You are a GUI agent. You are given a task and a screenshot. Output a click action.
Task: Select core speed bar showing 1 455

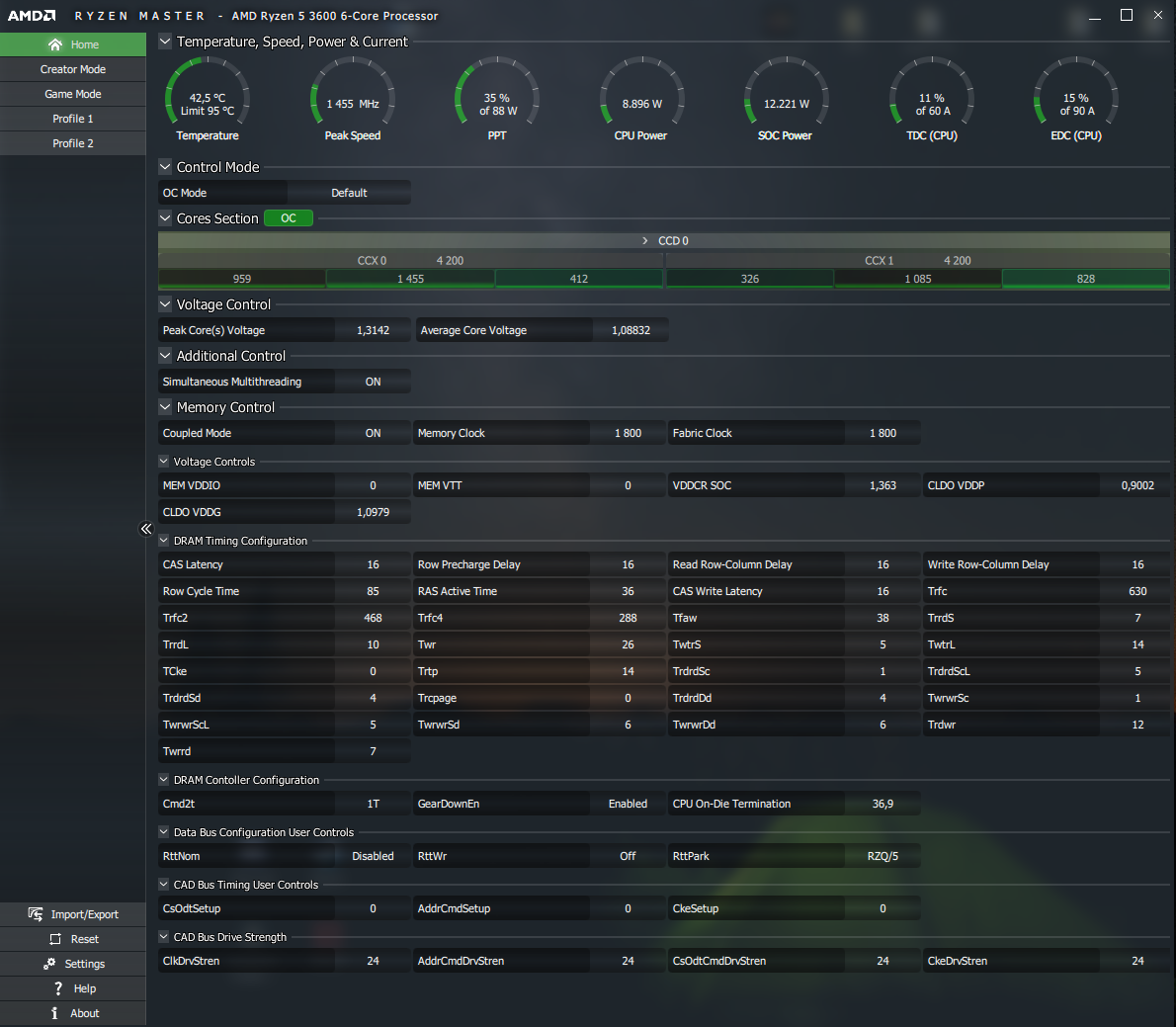(x=410, y=279)
